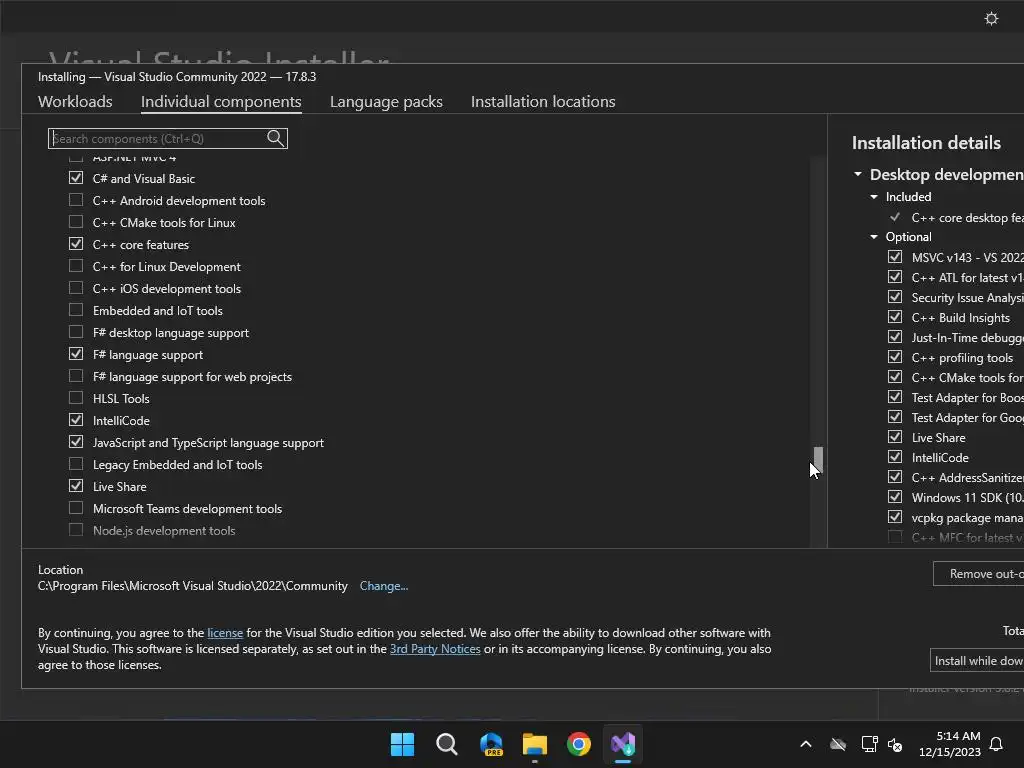This screenshot has width=1024, height=768.
Task: Uncheck C++ AddressSanitizer option
Action: (x=895, y=477)
